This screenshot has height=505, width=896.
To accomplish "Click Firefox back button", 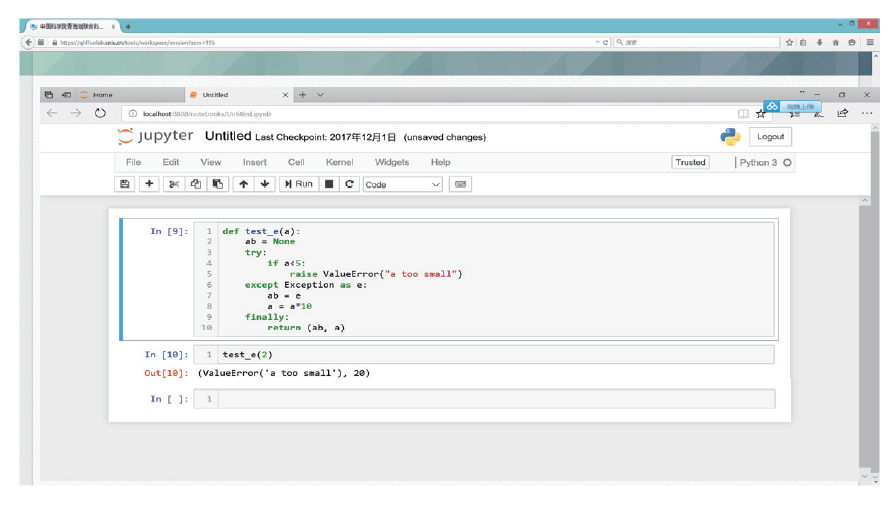I will pyautogui.click(x=29, y=42).
